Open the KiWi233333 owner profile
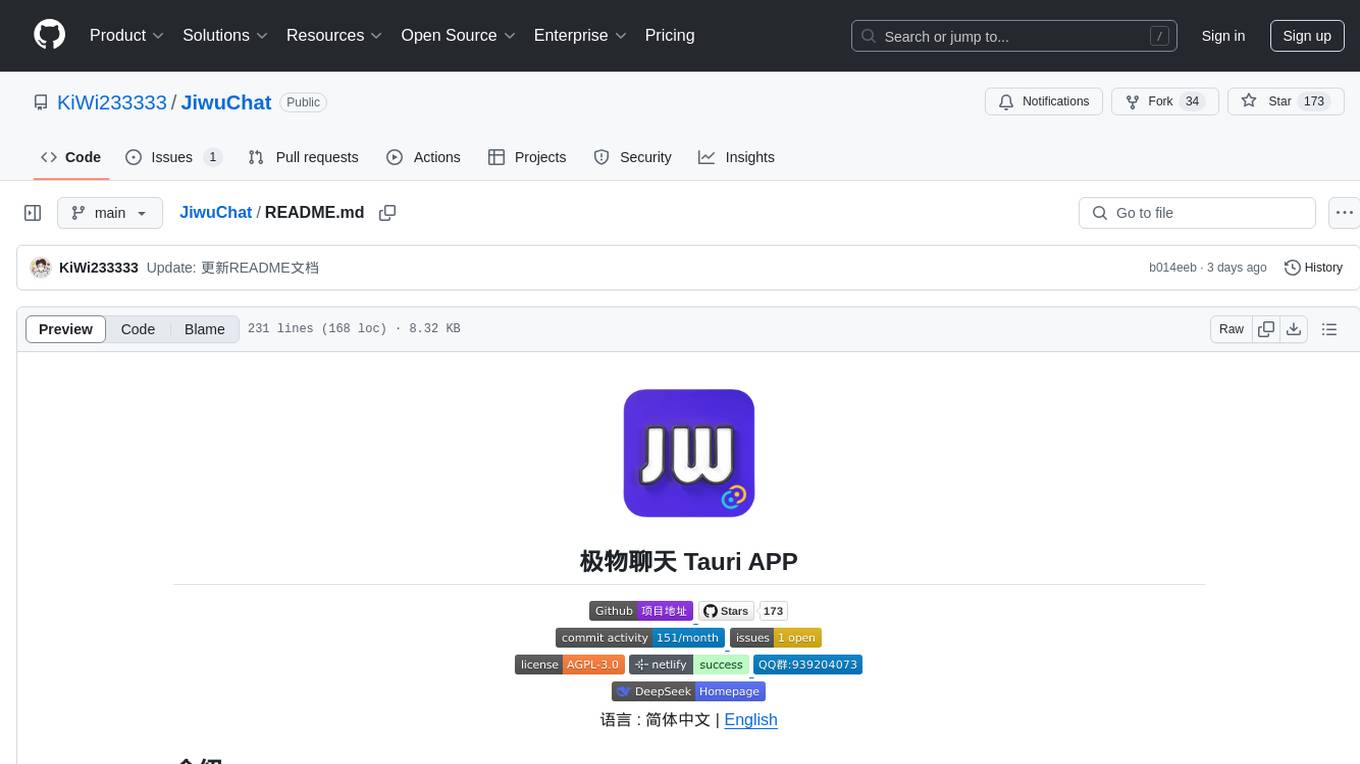The image size is (1360, 764). (112, 102)
